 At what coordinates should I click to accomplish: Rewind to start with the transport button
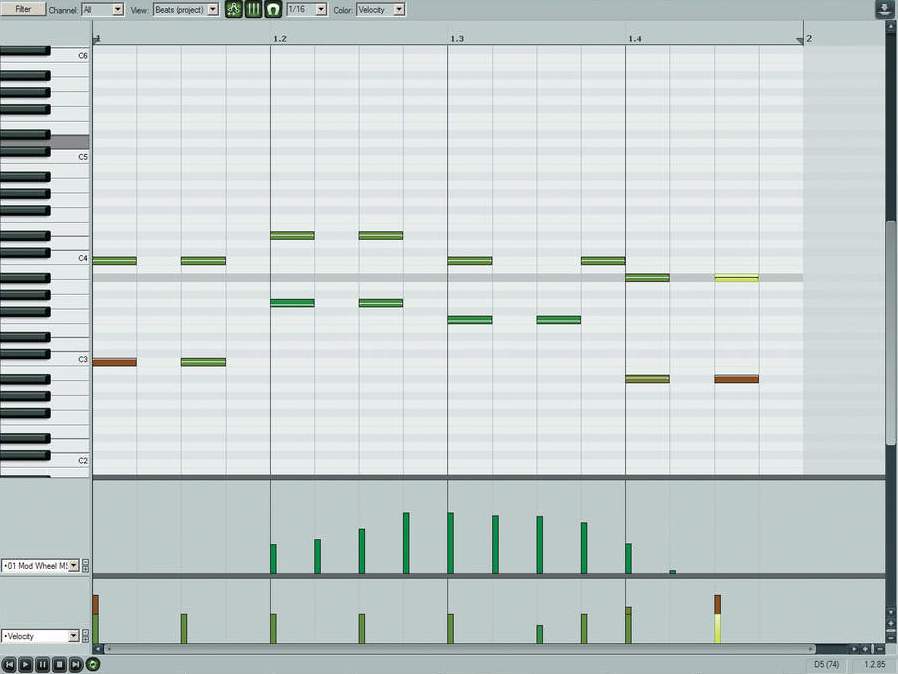point(9,665)
